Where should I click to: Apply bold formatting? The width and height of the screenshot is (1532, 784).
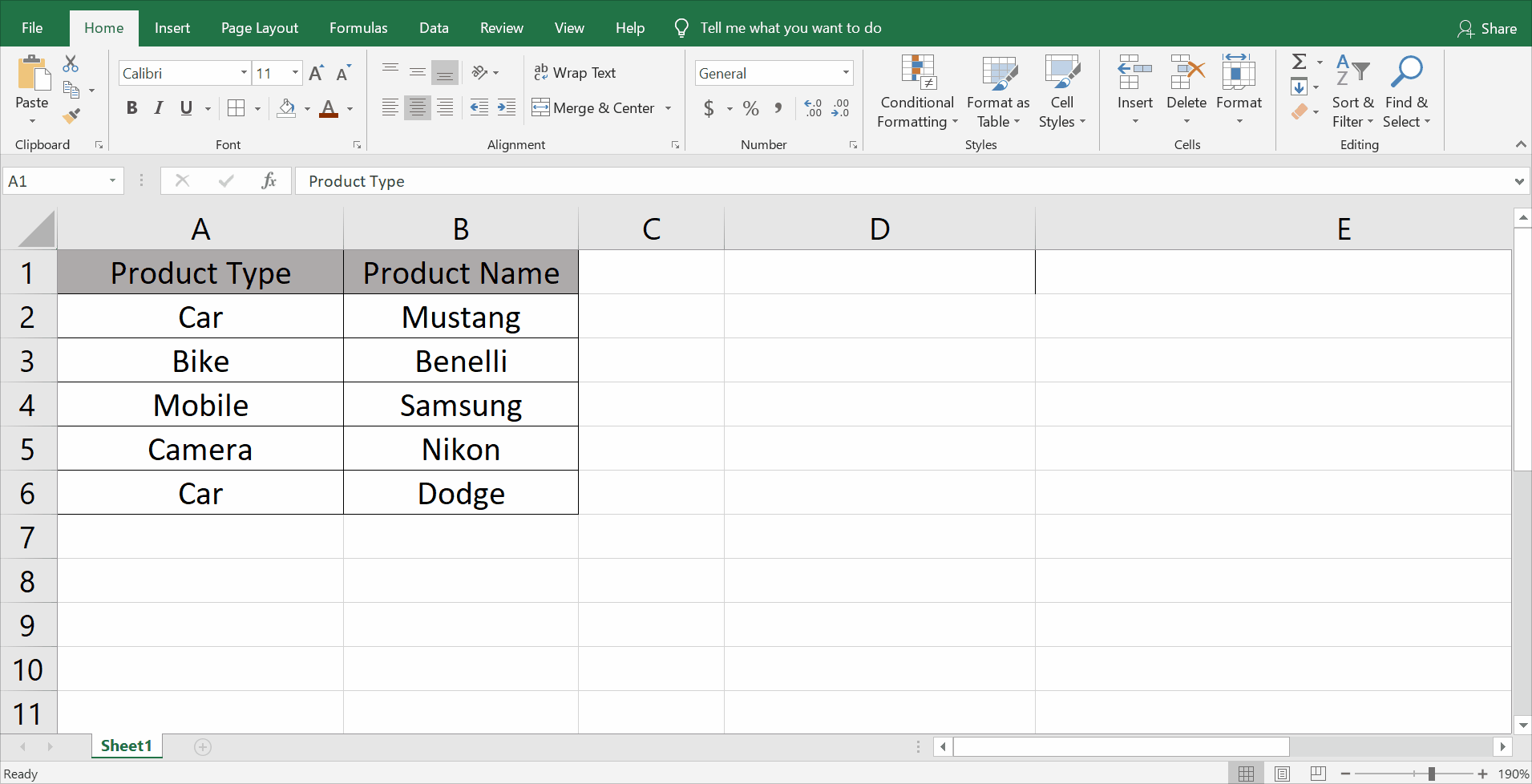point(131,107)
